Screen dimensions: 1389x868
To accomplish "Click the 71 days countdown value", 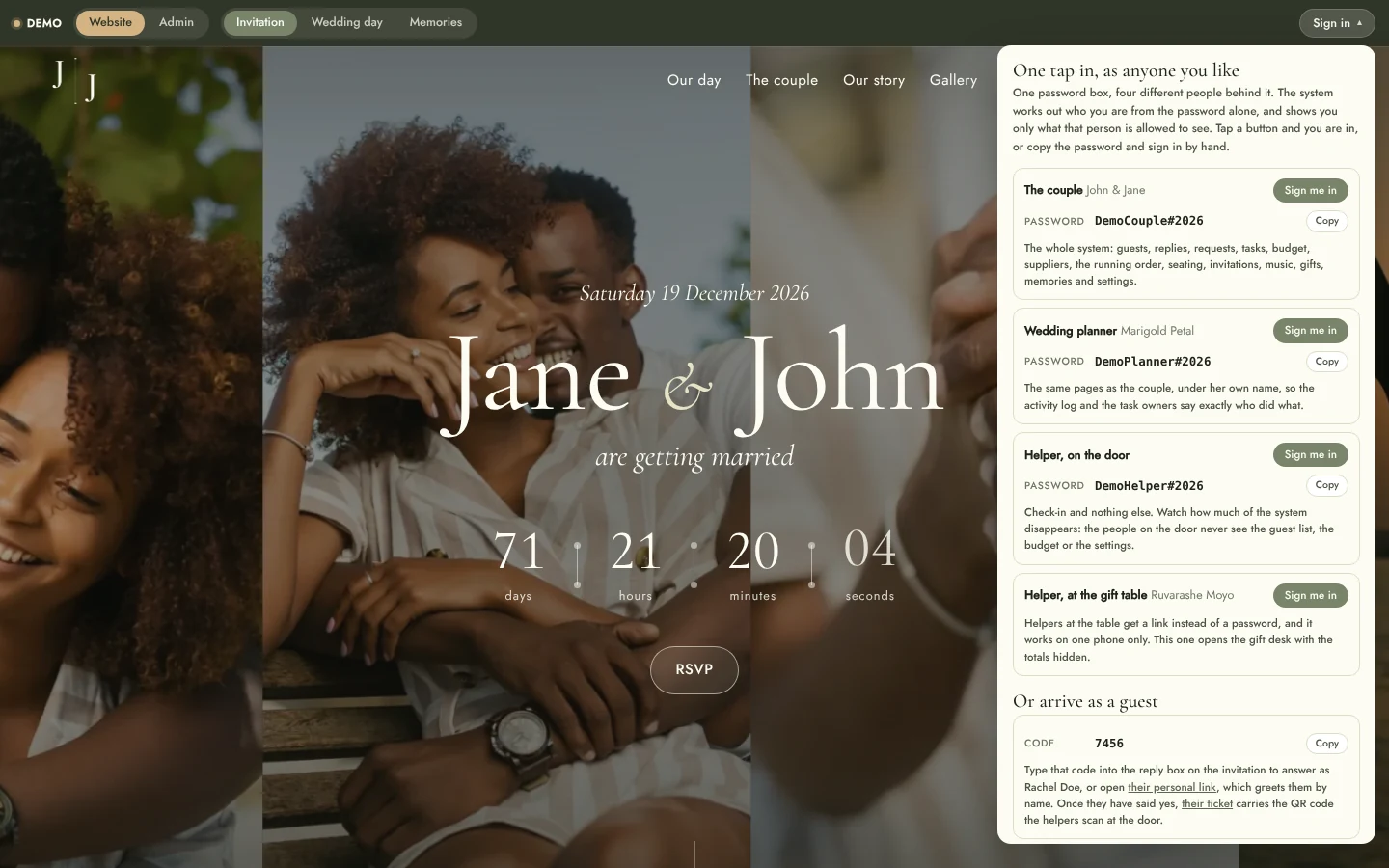I will pos(519,551).
